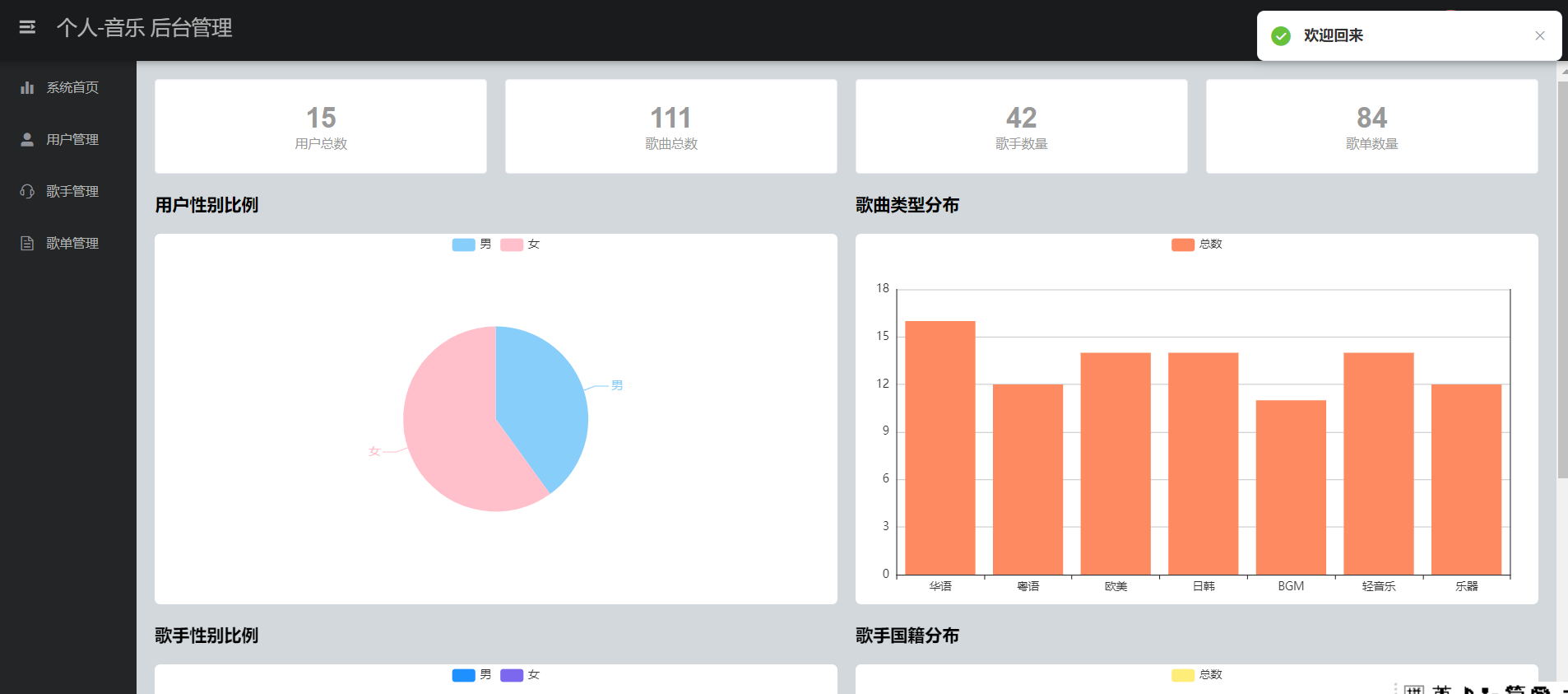Click the 乐器 bar in the chart
The image size is (1568, 694).
point(1466,479)
